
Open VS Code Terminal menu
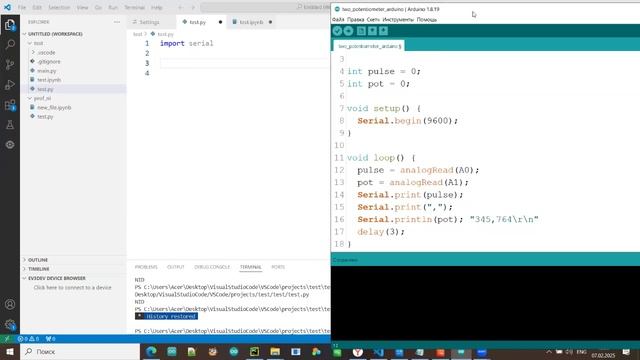(x=134, y=7)
